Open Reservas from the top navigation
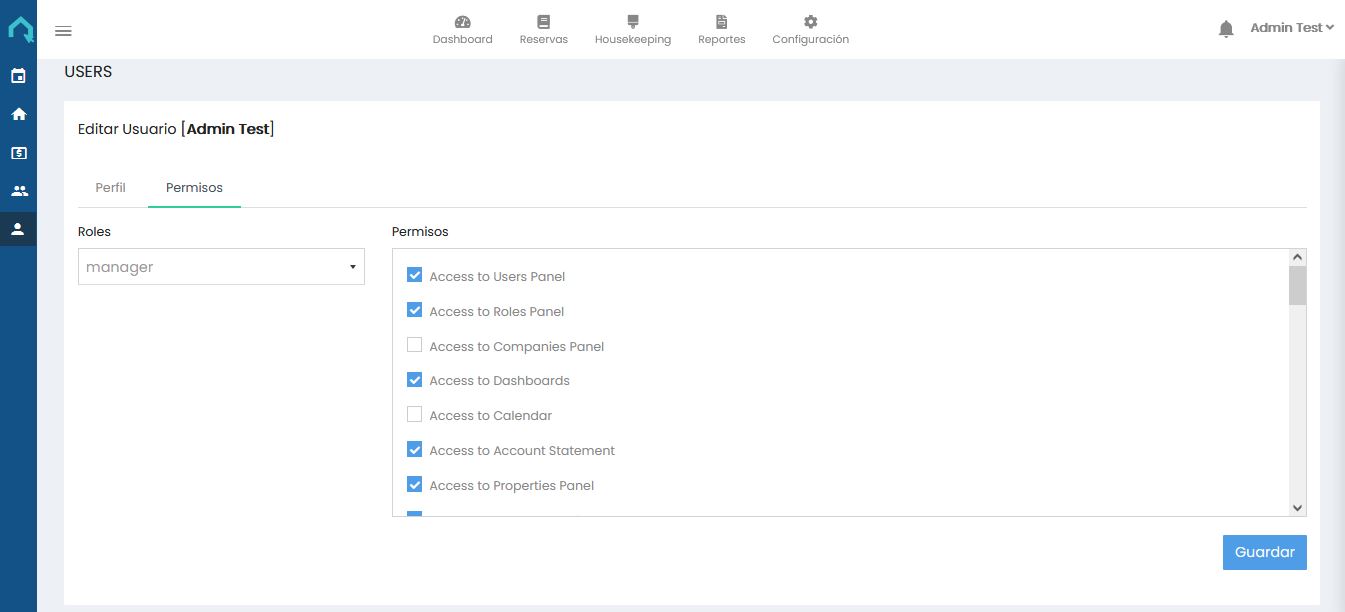Viewport: 1345px width, 612px height. point(543,28)
